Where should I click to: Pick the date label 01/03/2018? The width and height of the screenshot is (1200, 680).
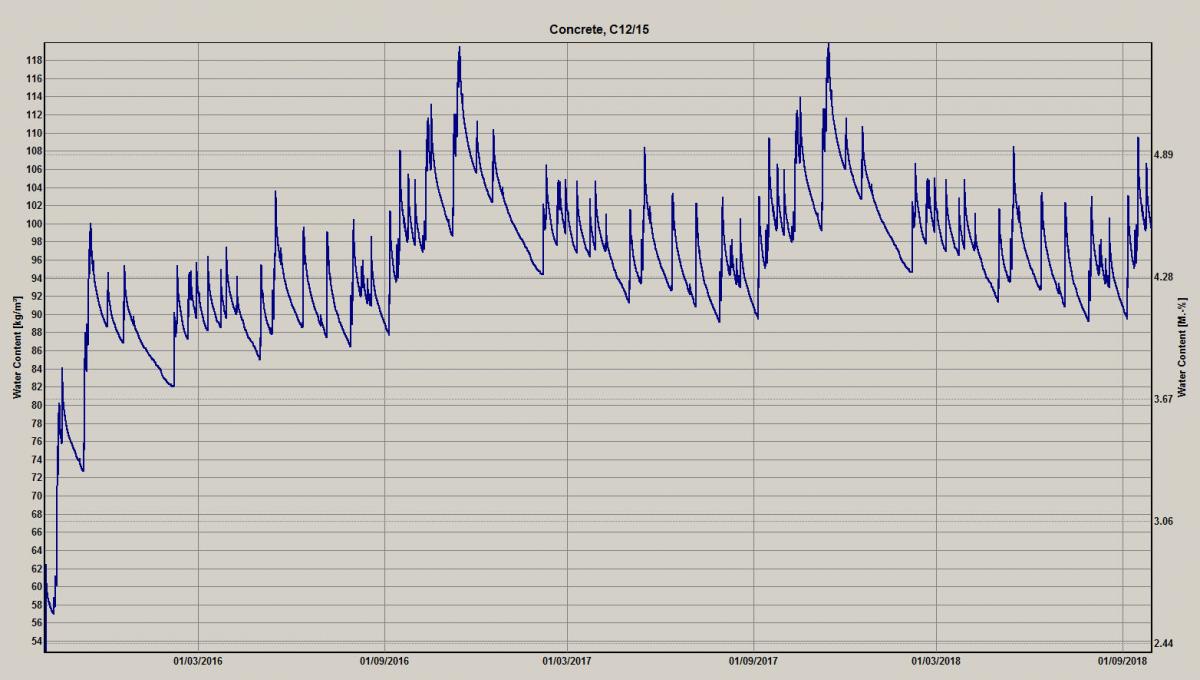(936, 661)
